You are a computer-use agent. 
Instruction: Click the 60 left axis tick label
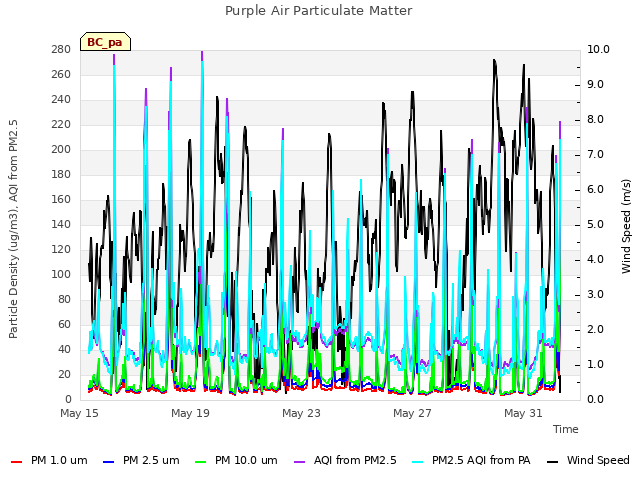[64, 324]
